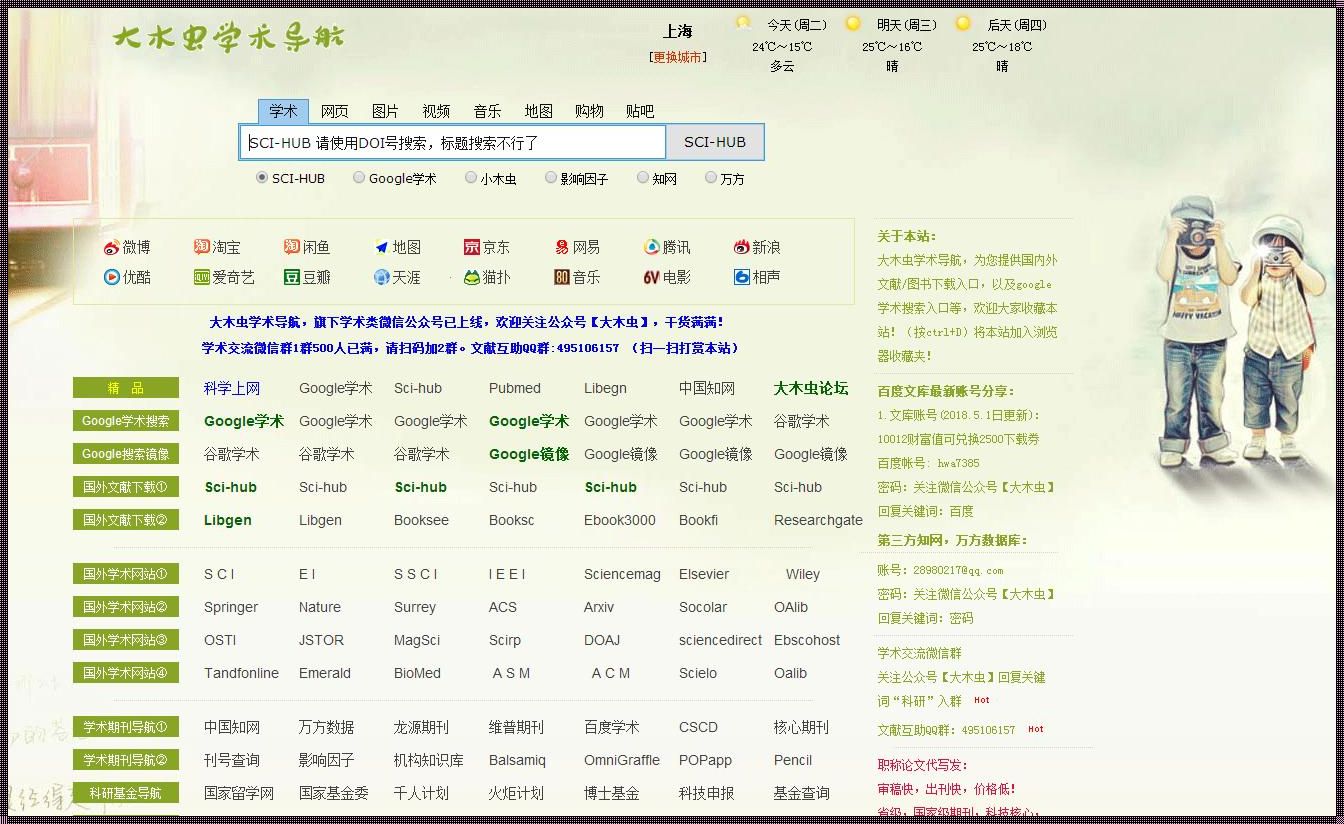Open the 闲鱼 icon link
This screenshot has width=1344, height=824.
(307, 247)
